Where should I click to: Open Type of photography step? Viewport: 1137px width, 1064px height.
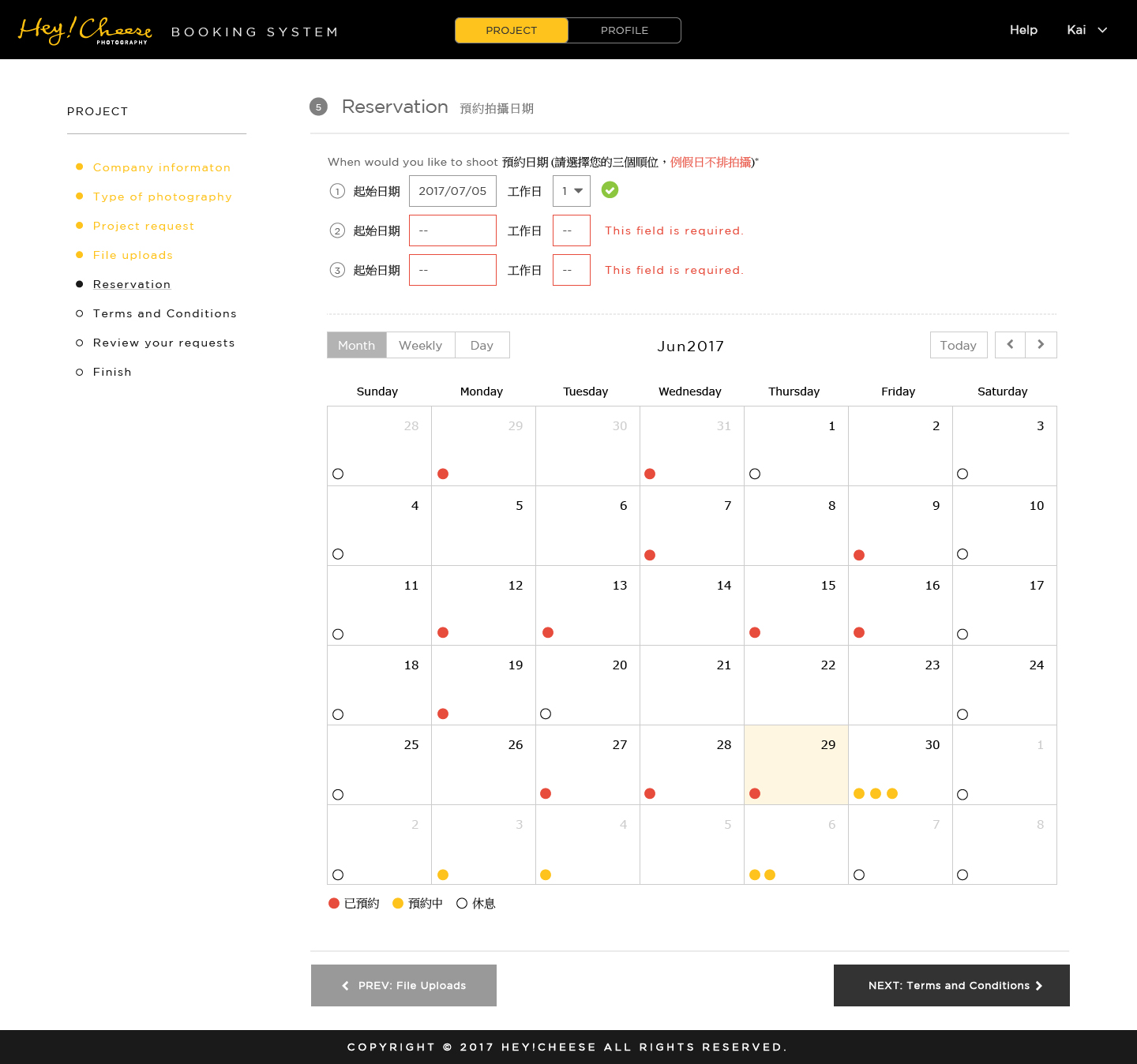point(163,197)
